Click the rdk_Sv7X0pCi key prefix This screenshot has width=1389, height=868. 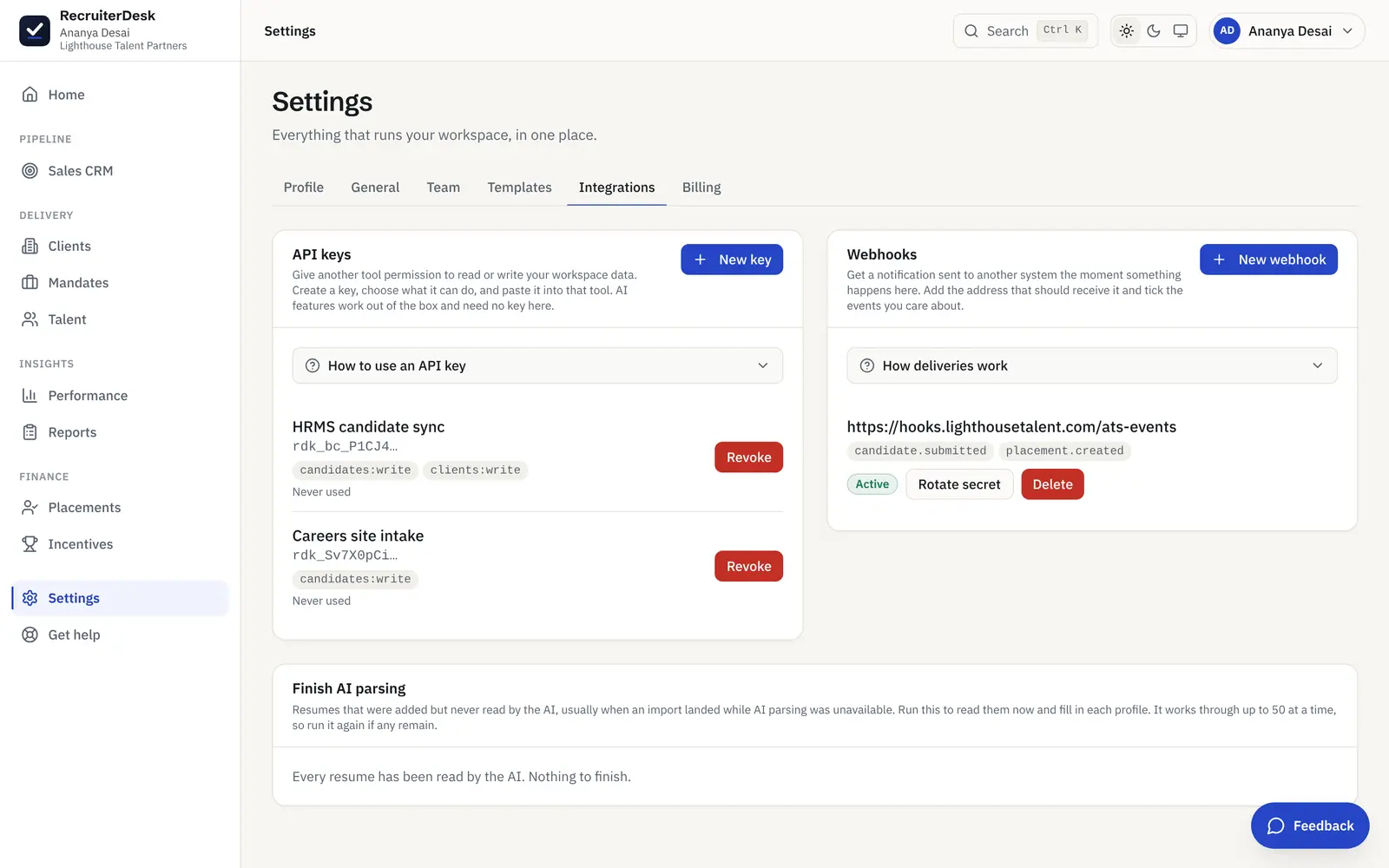point(345,556)
